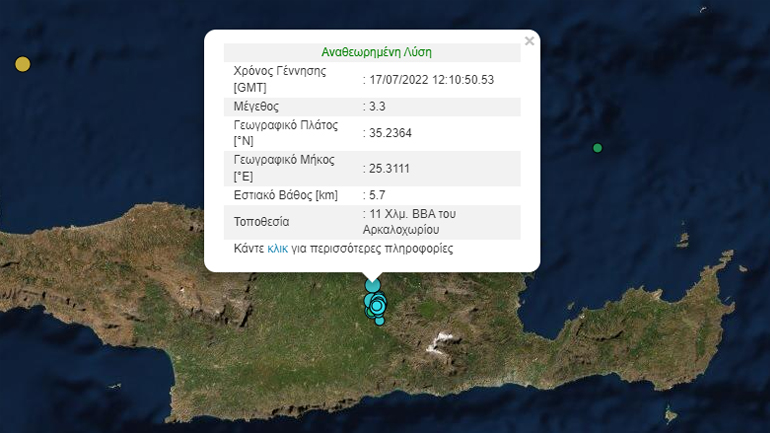The height and width of the screenshot is (433, 770).
Task: Click the focal depth value 5.7
Action: click(377, 195)
